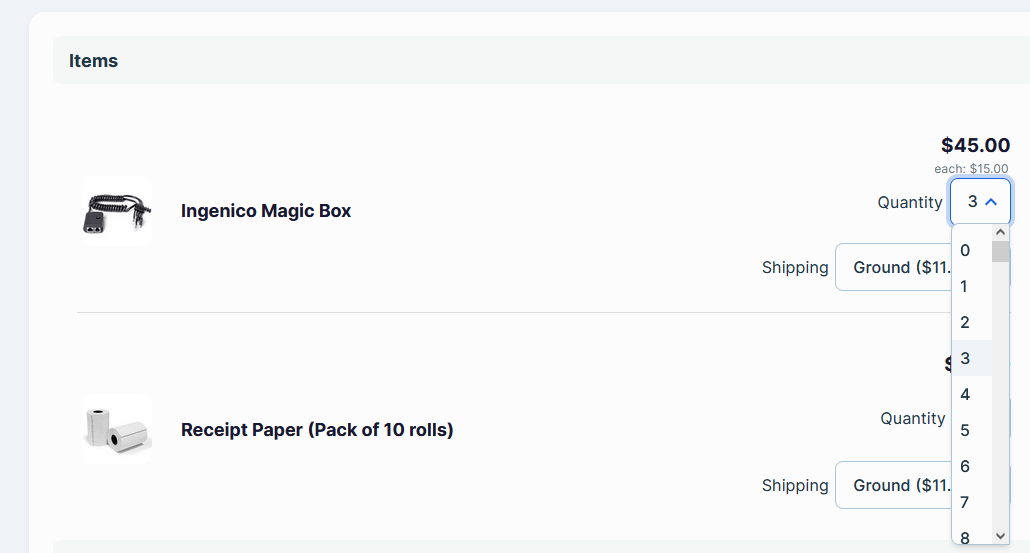Select quantity 6 from the list
Image resolution: width=1030 pixels, height=553 pixels.
(970, 466)
